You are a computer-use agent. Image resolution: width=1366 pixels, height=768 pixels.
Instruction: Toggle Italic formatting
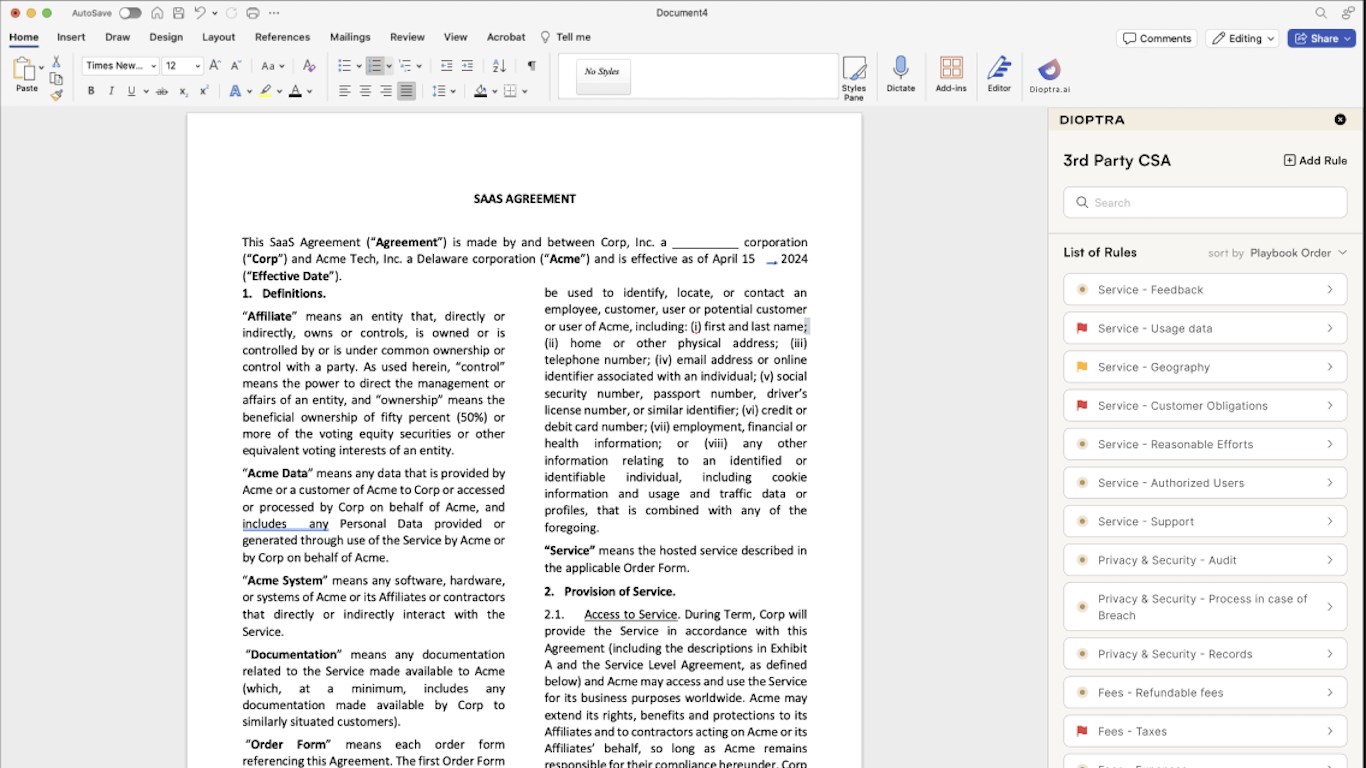point(111,91)
